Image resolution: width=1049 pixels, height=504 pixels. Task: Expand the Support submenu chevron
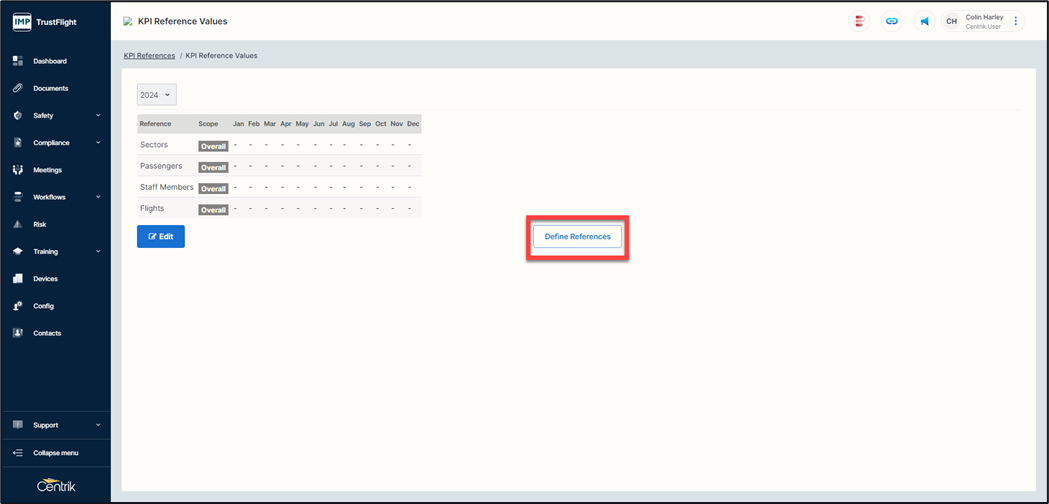click(x=98, y=425)
